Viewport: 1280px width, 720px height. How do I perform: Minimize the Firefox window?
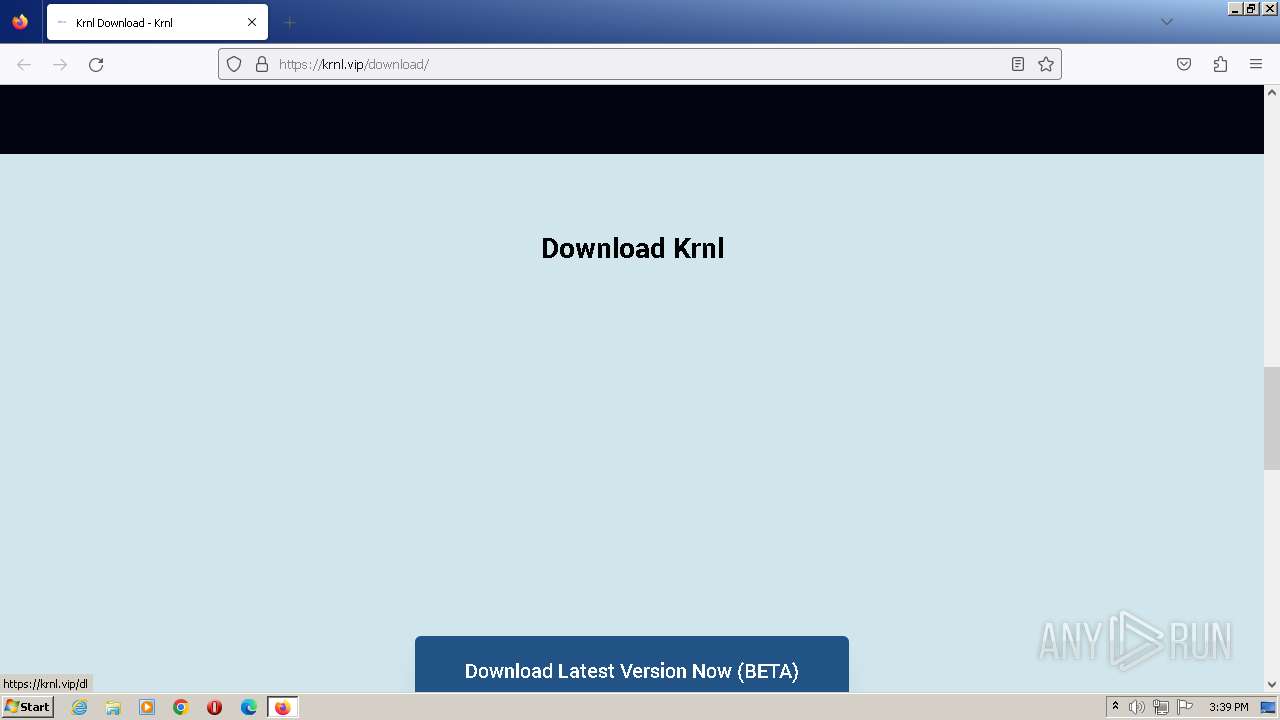[x=1235, y=8]
